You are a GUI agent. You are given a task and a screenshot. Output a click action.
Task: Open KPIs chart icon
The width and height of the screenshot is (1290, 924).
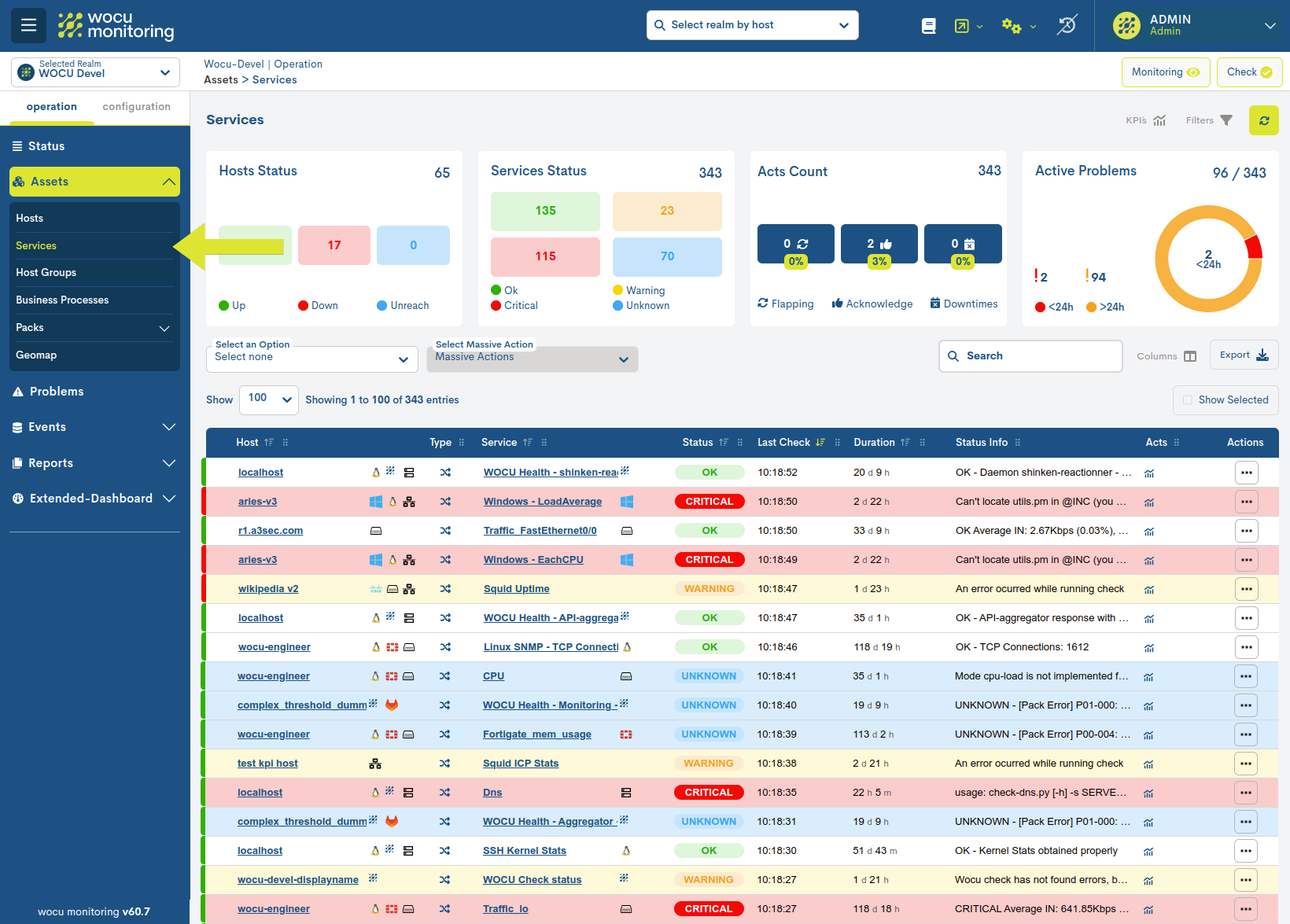pos(1159,120)
